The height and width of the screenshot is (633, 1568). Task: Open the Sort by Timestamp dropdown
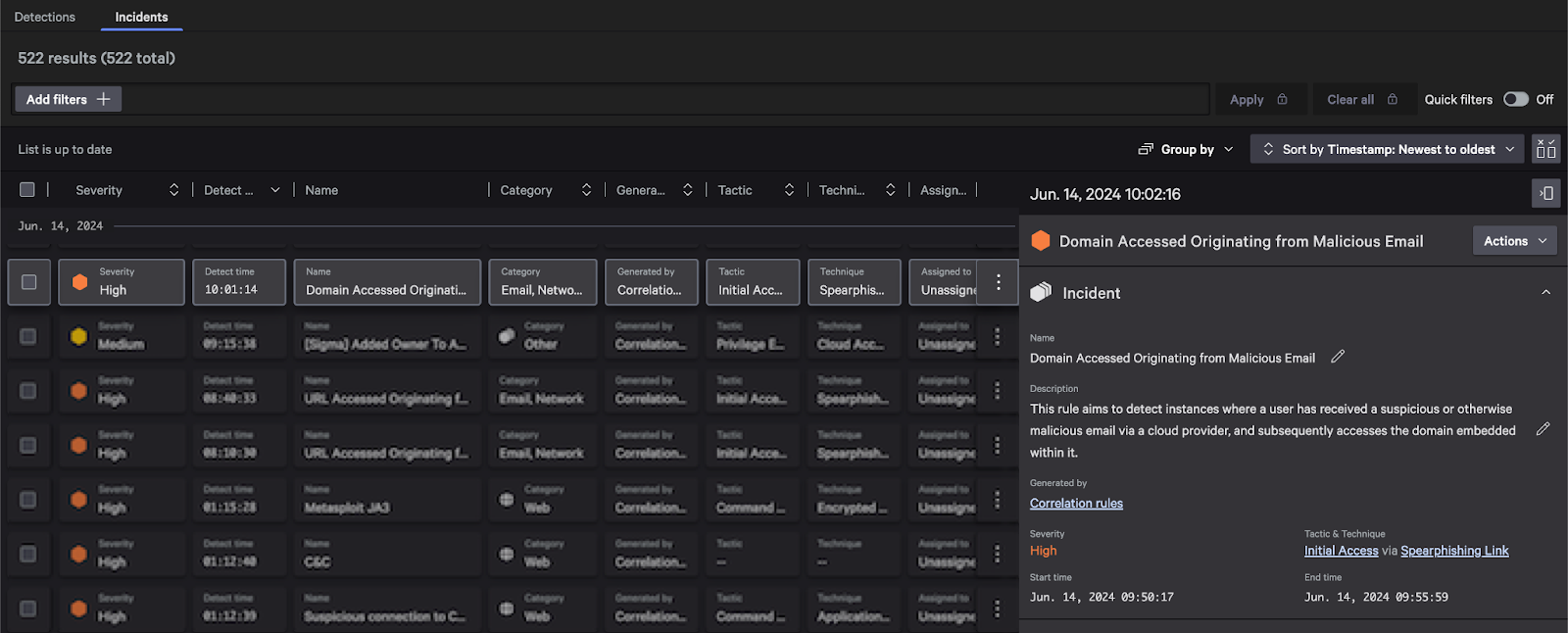(x=1389, y=149)
